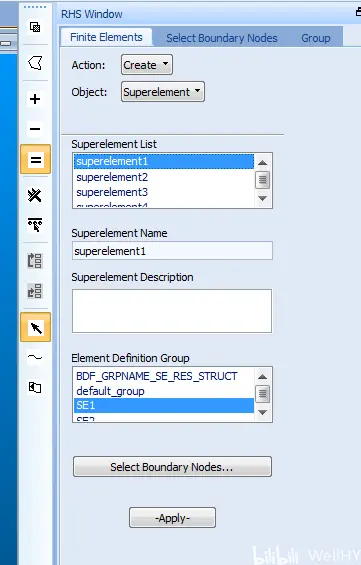Select superelement3 in the Superelement List
The width and height of the screenshot is (361, 565).
tap(164, 192)
